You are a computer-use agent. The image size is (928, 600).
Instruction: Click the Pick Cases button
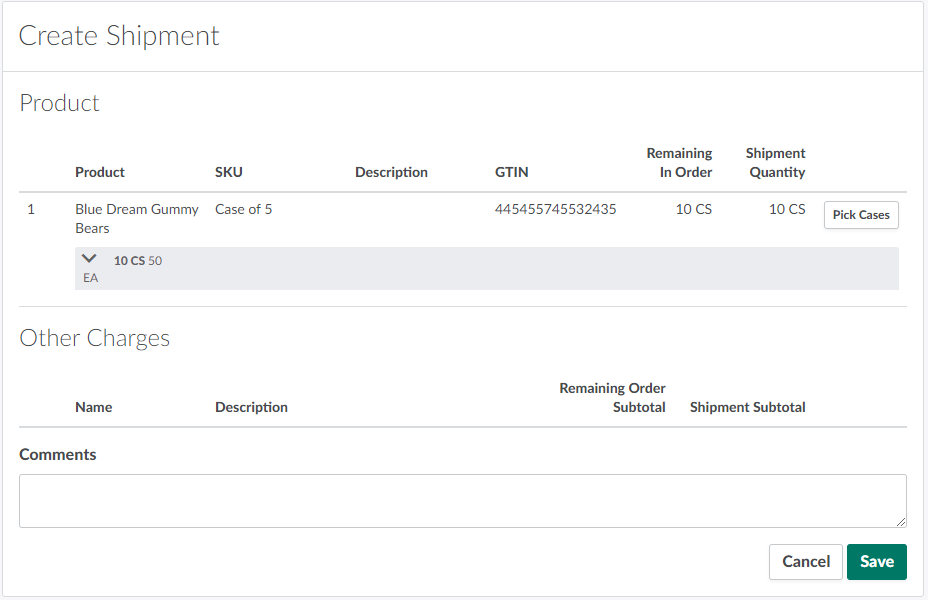[861, 215]
